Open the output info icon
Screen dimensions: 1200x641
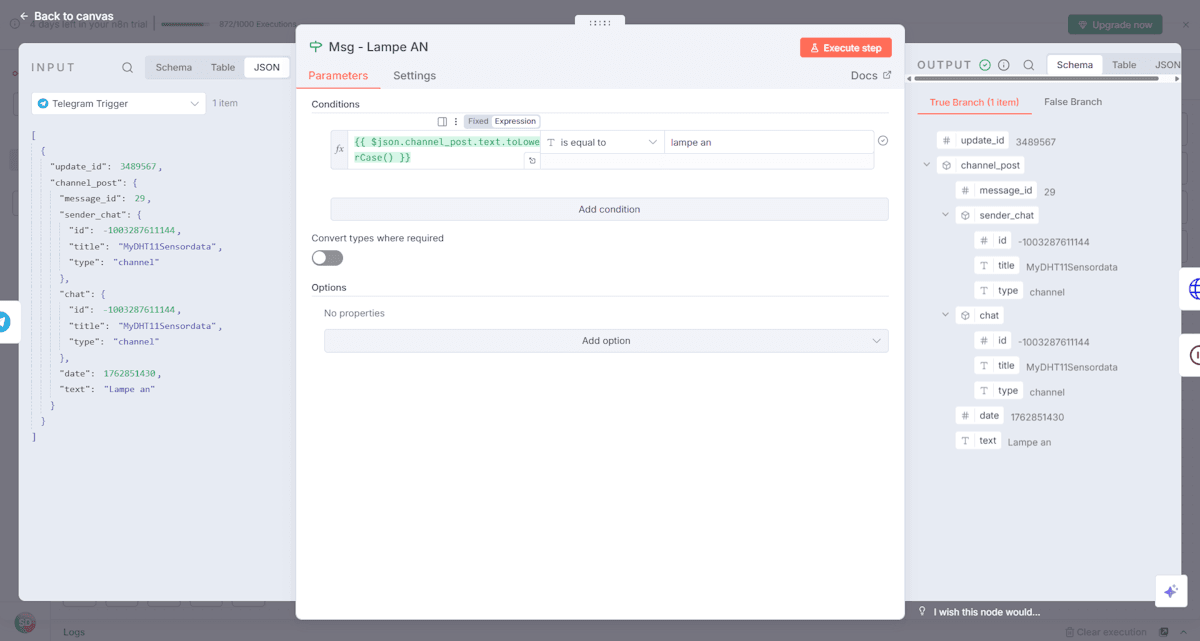(x=1004, y=65)
